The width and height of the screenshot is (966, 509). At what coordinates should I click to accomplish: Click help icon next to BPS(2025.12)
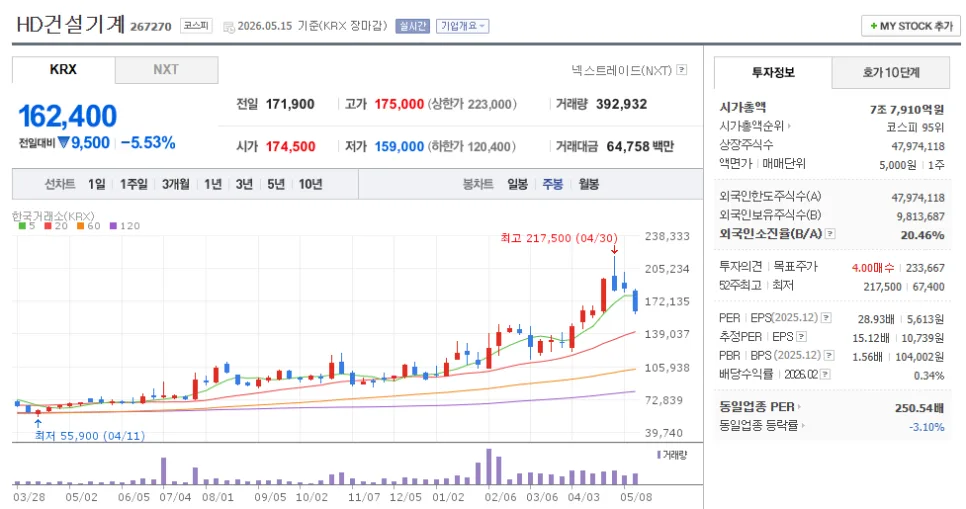click(x=830, y=356)
